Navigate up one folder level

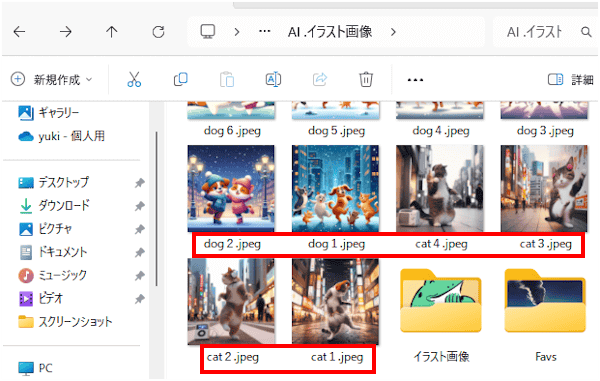(111, 32)
